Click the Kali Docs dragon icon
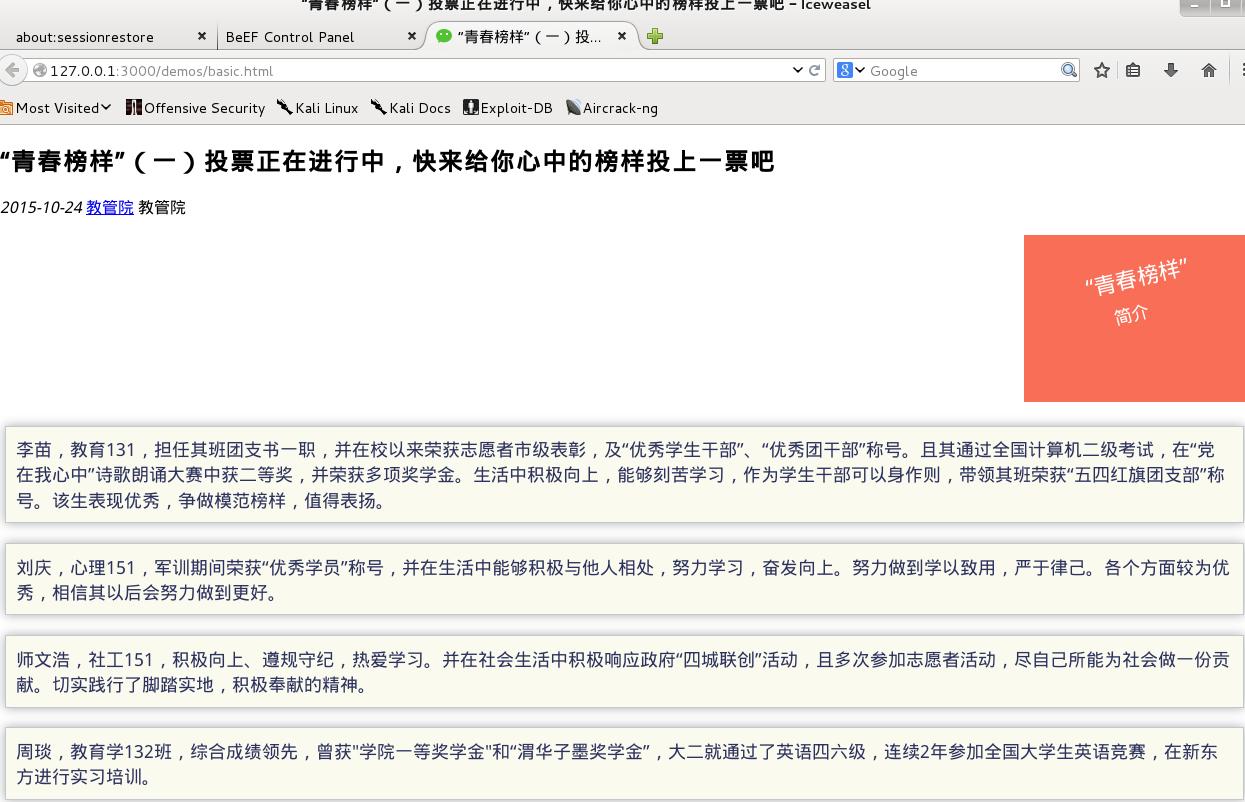Viewport: 1245px width, 802px height. [x=379, y=107]
